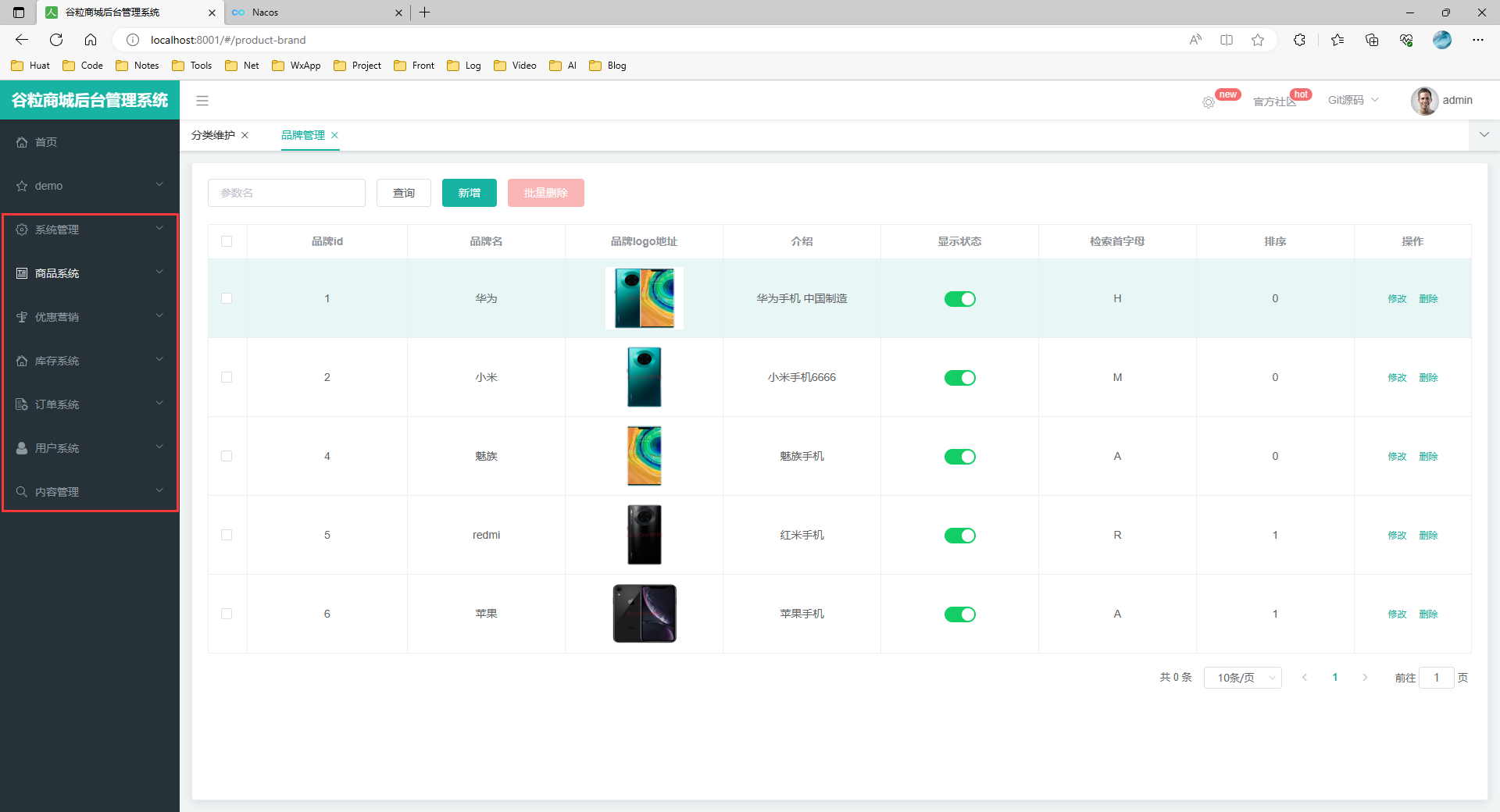The width and height of the screenshot is (1500, 812).
Task: Switch to the 分类维护 tab
Action: pyautogui.click(x=212, y=135)
